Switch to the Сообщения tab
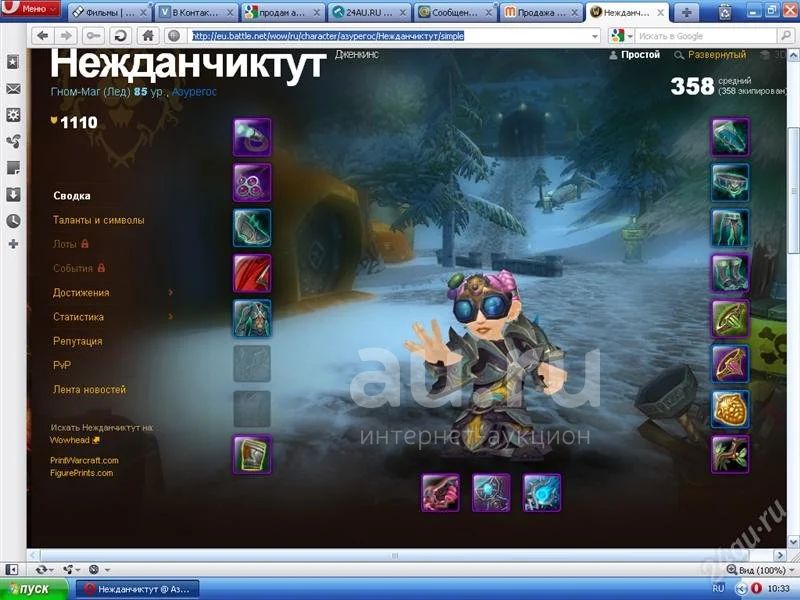Image resolution: width=800 pixels, height=600 pixels. point(456,13)
